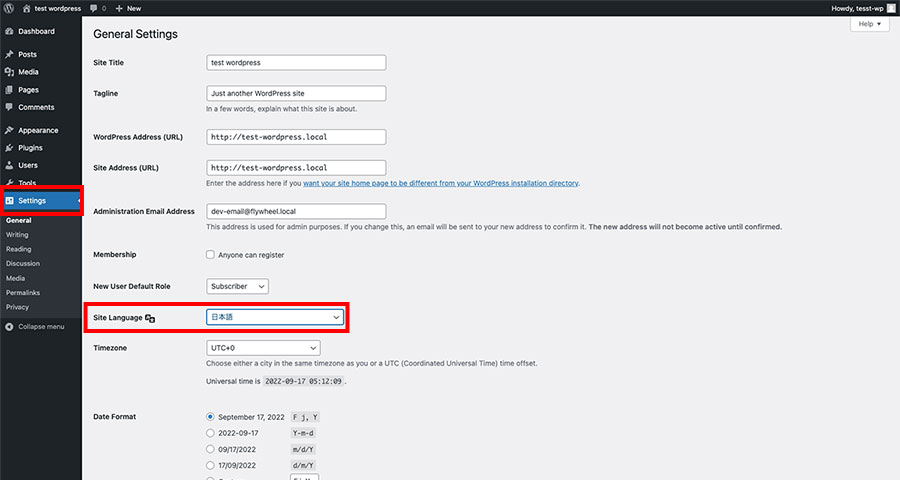This screenshot has height=480, width=900.
Task: Choose the 09/17/2022 date format radio
Action: coord(210,449)
